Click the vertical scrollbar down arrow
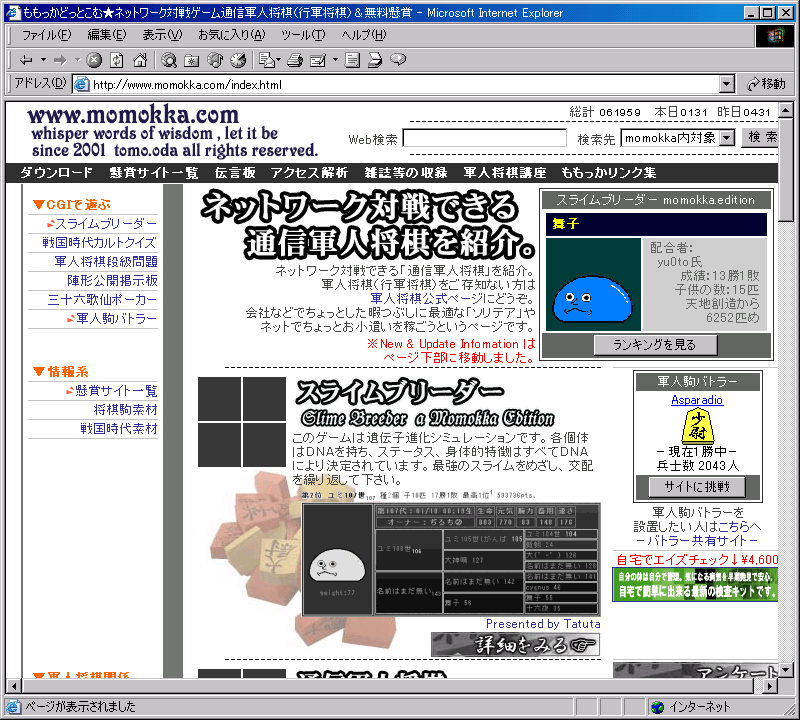This screenshot has height=720, width=800. 786,669
